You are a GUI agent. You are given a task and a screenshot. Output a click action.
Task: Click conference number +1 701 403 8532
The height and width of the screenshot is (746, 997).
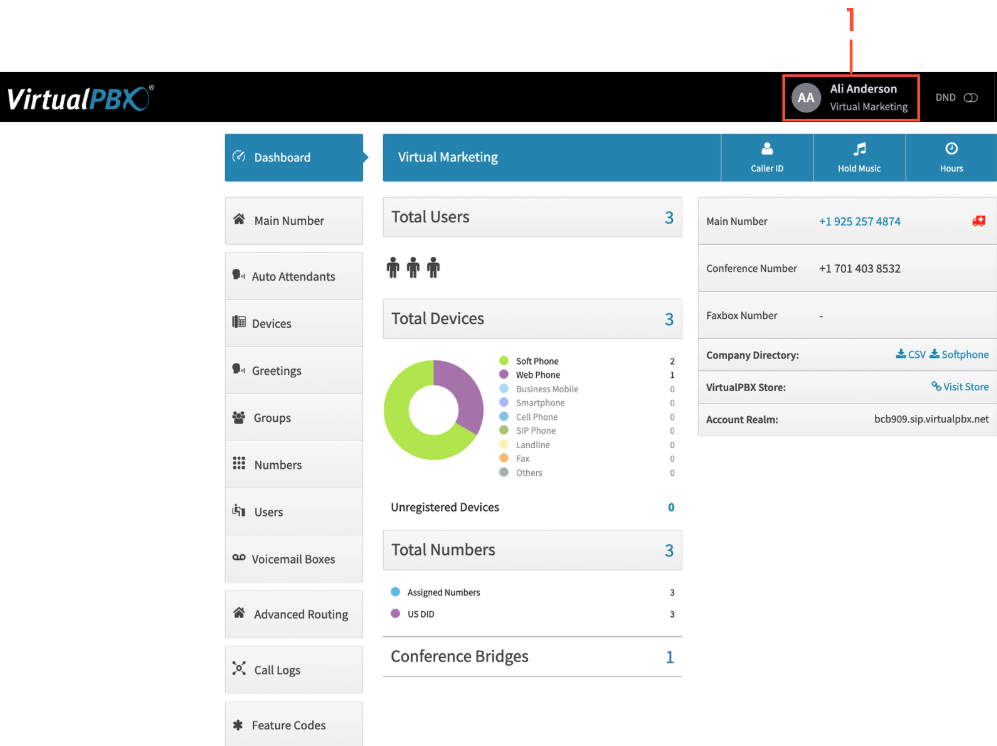click(860, 268)
